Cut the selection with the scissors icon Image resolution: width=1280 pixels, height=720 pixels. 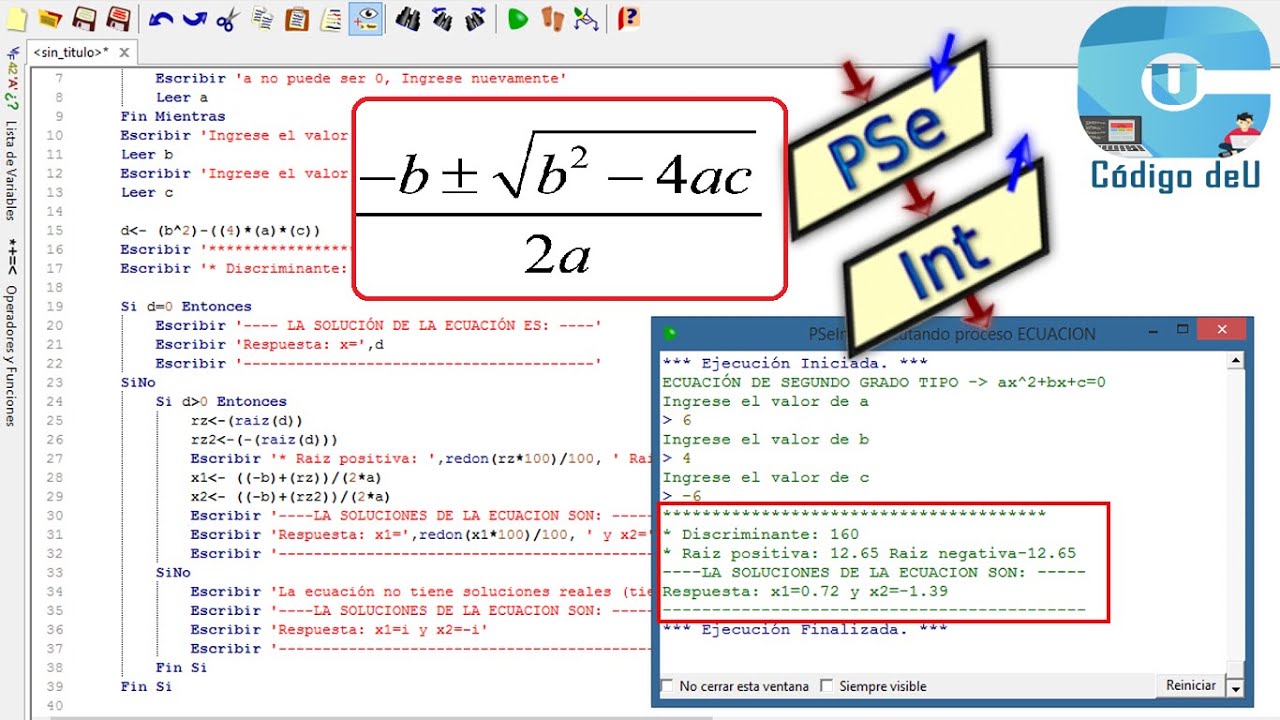pyautogui.click(x=228, y=18)
